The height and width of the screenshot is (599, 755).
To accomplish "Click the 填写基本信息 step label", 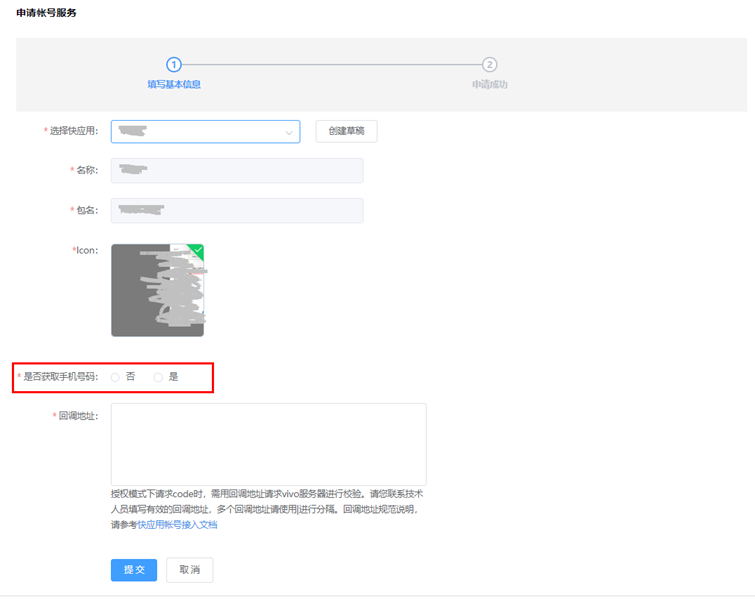I will 174,84.
